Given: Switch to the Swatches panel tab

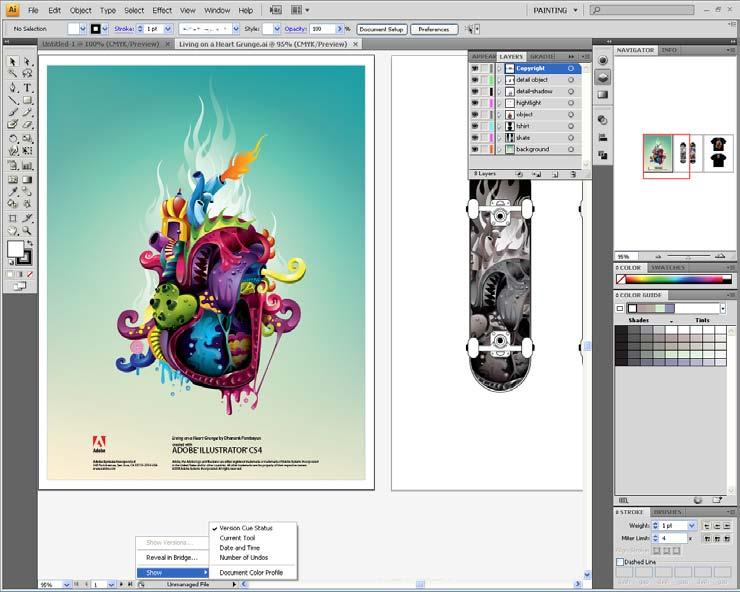Looking at the screenshot, I should (667, 268).
